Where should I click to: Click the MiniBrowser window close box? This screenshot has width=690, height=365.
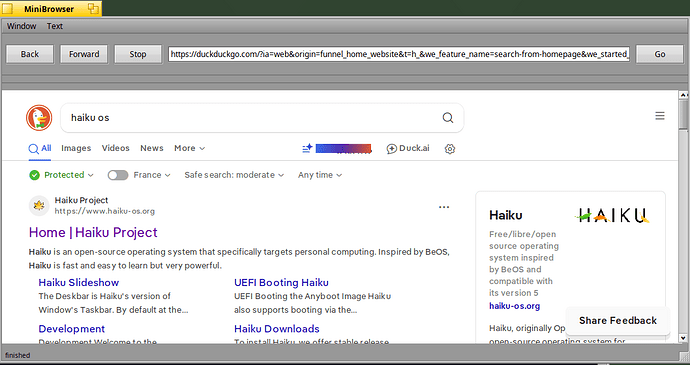[7, 9]
